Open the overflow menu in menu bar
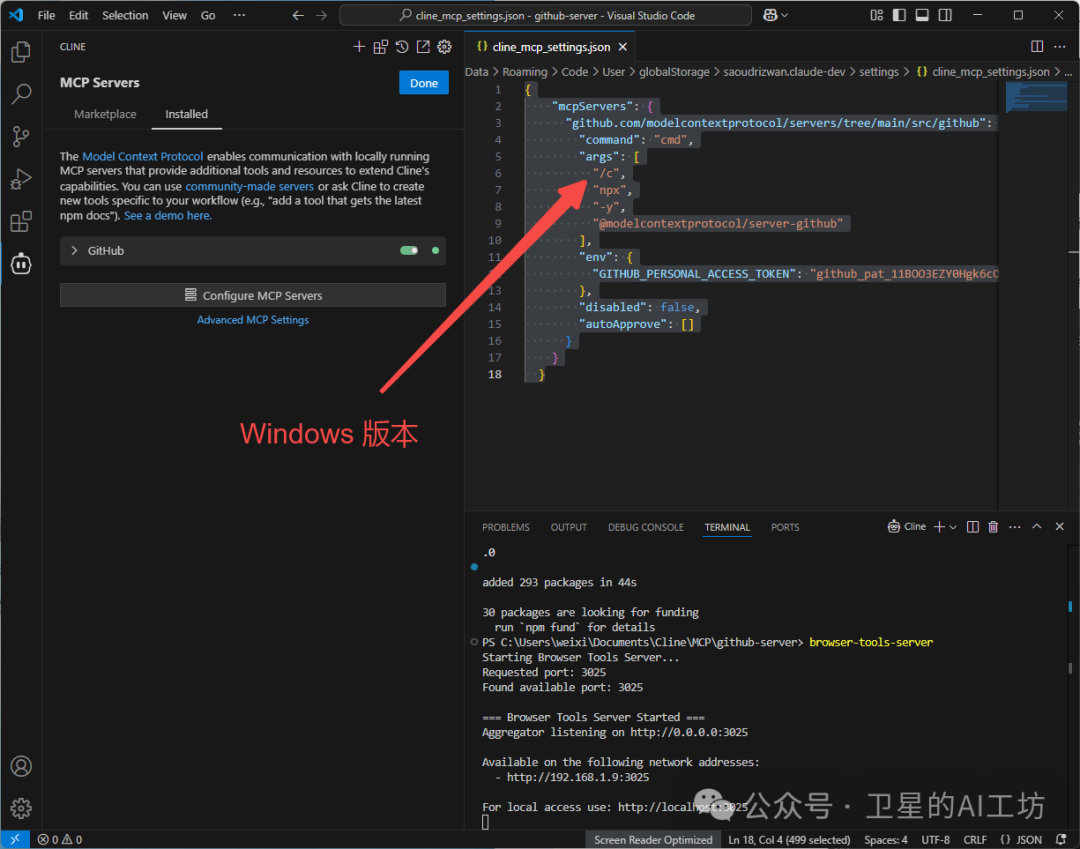1080x849 pixels. (x=239, y=15)
